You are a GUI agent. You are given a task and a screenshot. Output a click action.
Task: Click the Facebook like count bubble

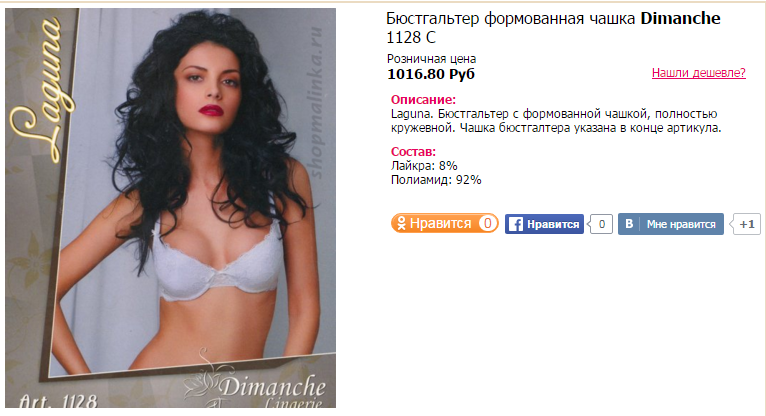coord(601,224)
